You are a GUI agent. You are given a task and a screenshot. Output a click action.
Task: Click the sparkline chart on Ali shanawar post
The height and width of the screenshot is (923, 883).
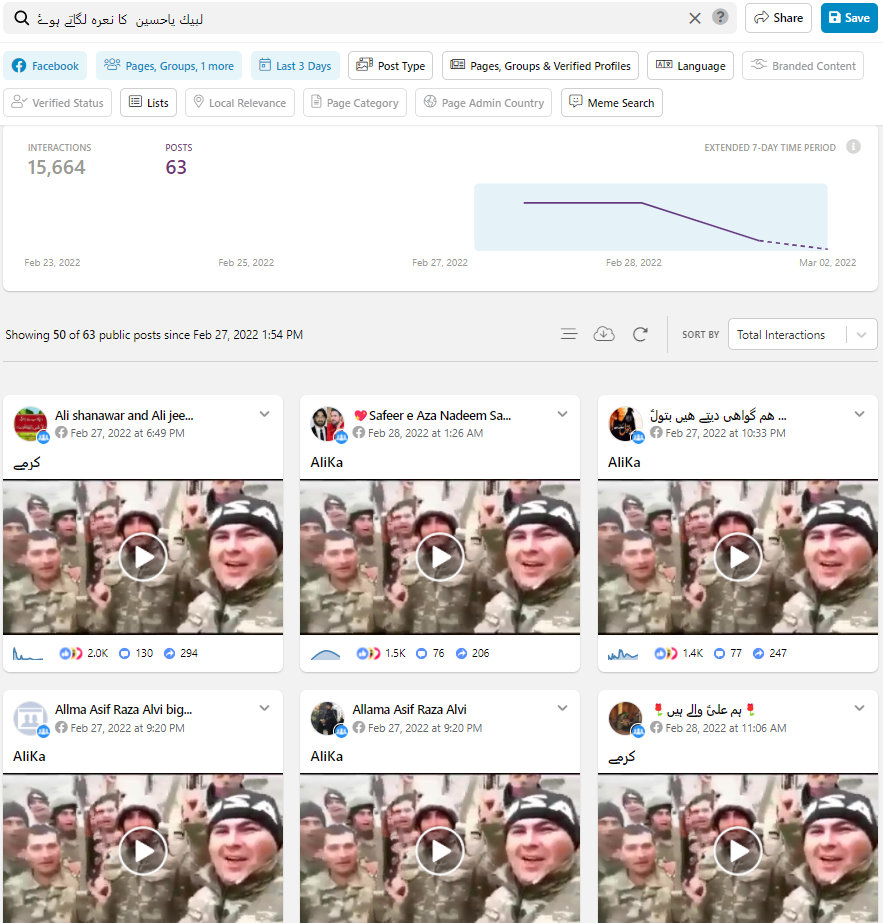pyautogui.click(x=28, y=654)
